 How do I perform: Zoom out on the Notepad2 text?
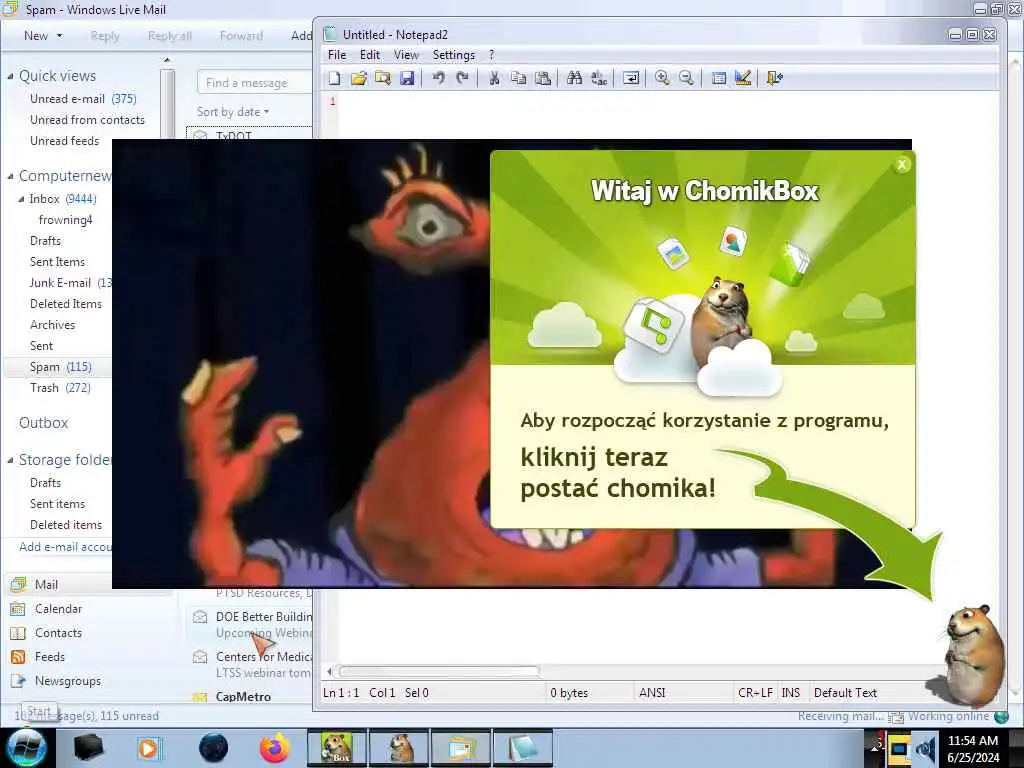[686, 78]
